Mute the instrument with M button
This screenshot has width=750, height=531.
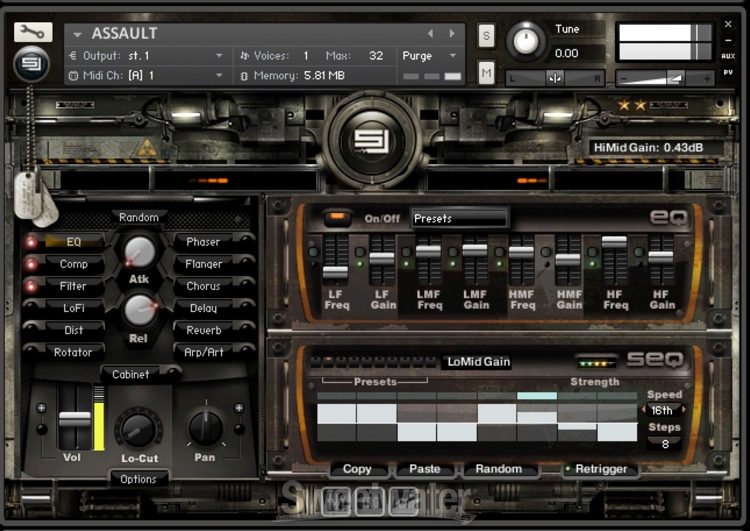[486, 73]
